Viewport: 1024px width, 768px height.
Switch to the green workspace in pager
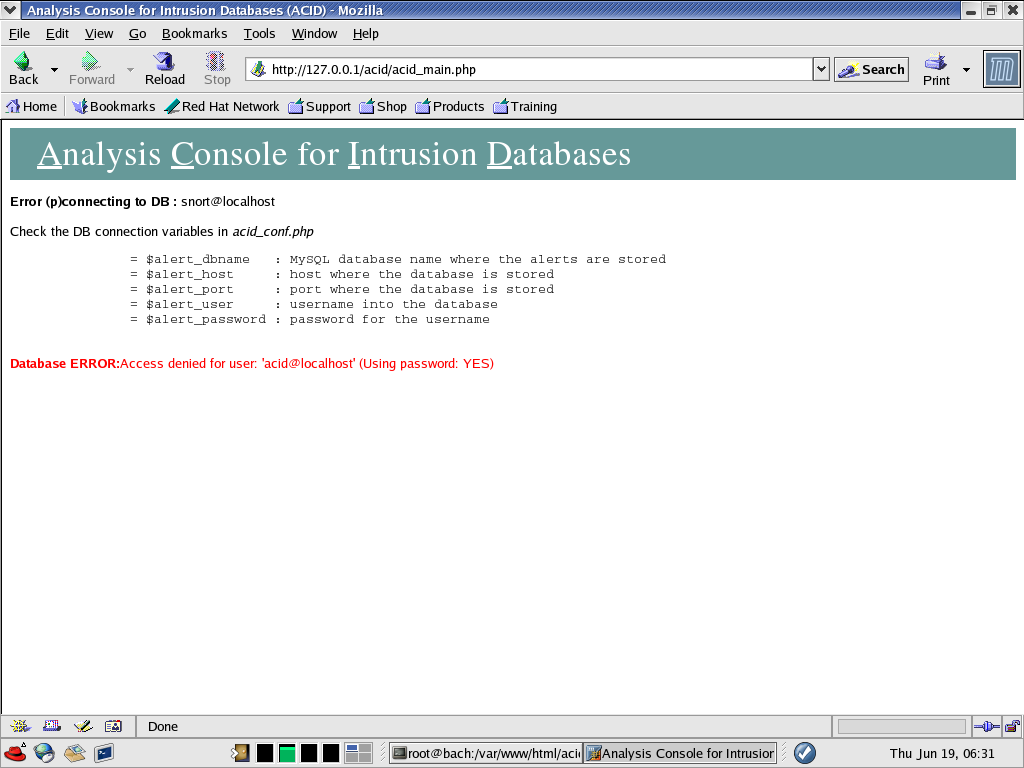pos(287,753)
